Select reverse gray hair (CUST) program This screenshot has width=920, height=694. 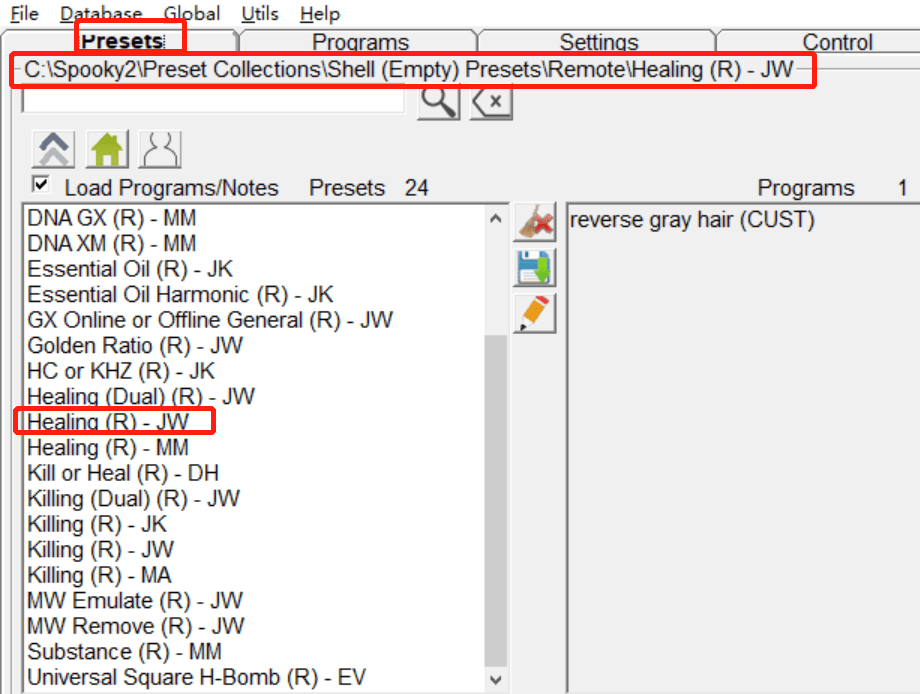(692, 220)
